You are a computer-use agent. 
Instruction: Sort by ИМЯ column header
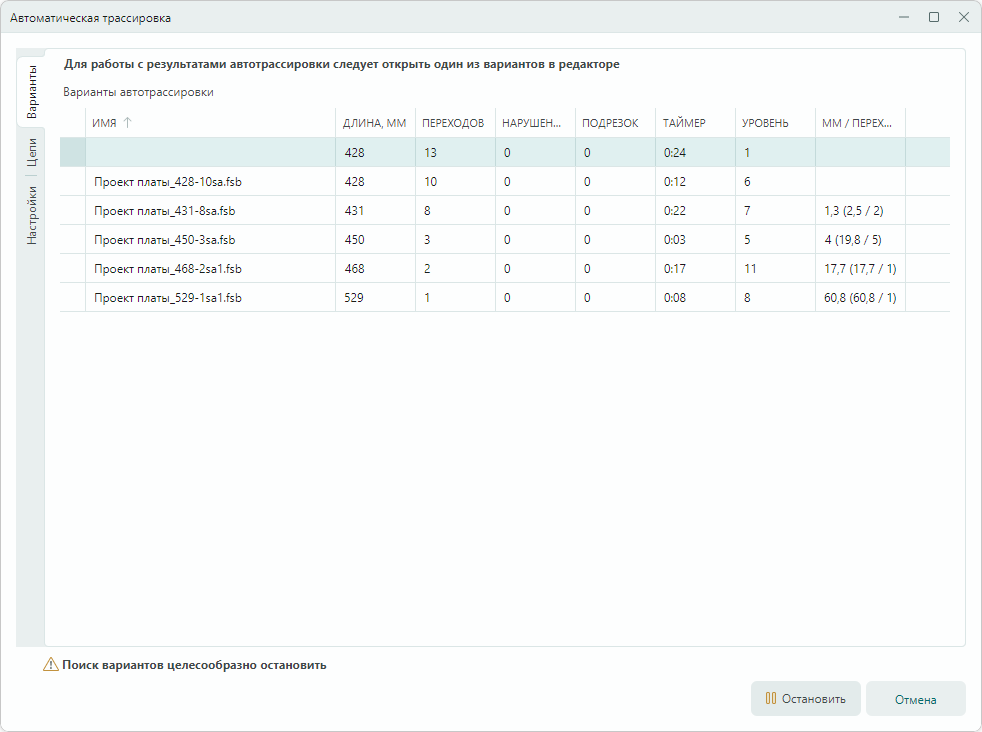[104, 123]
